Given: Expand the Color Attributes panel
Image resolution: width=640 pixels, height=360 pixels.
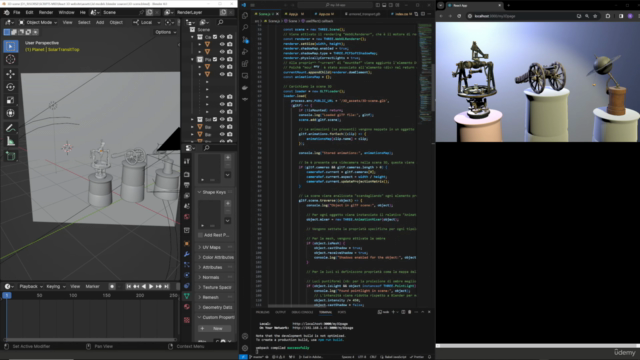Looking at the screenshot, I should [x=216, y=258].
